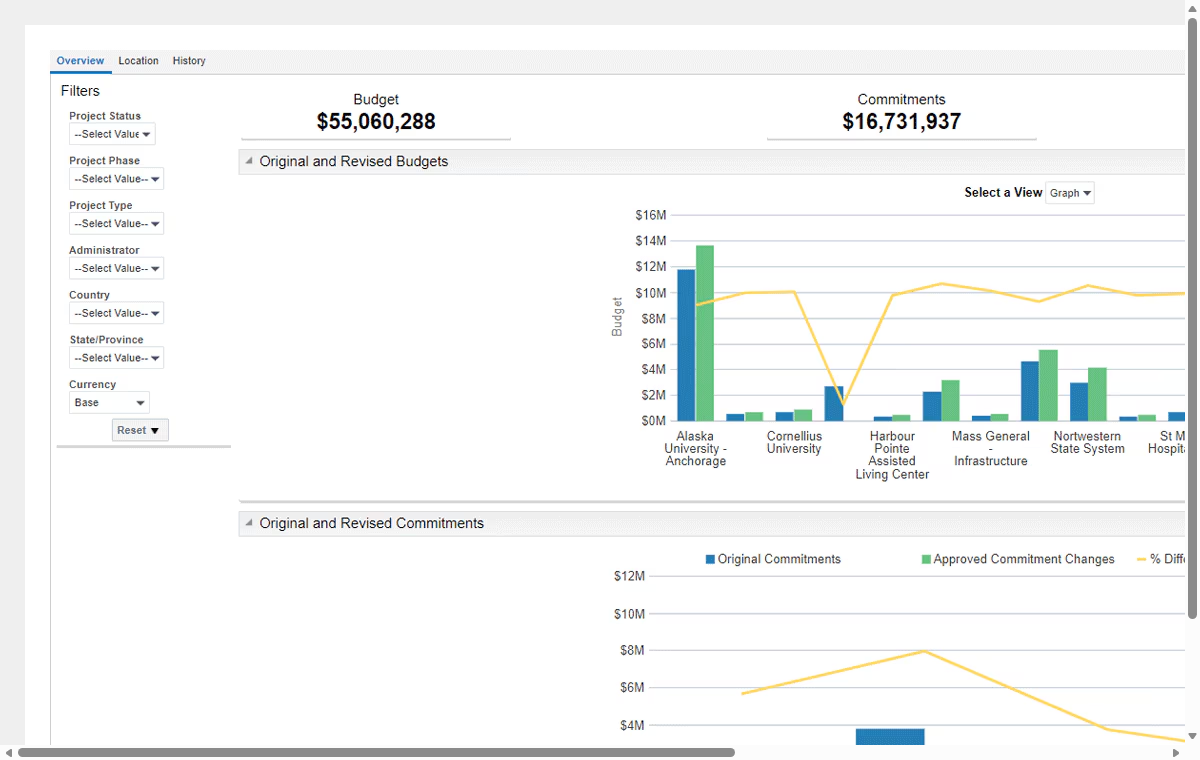Switch to the History tab
Viewport: 1200px width, 760px height.
click(x=189, y=61)
